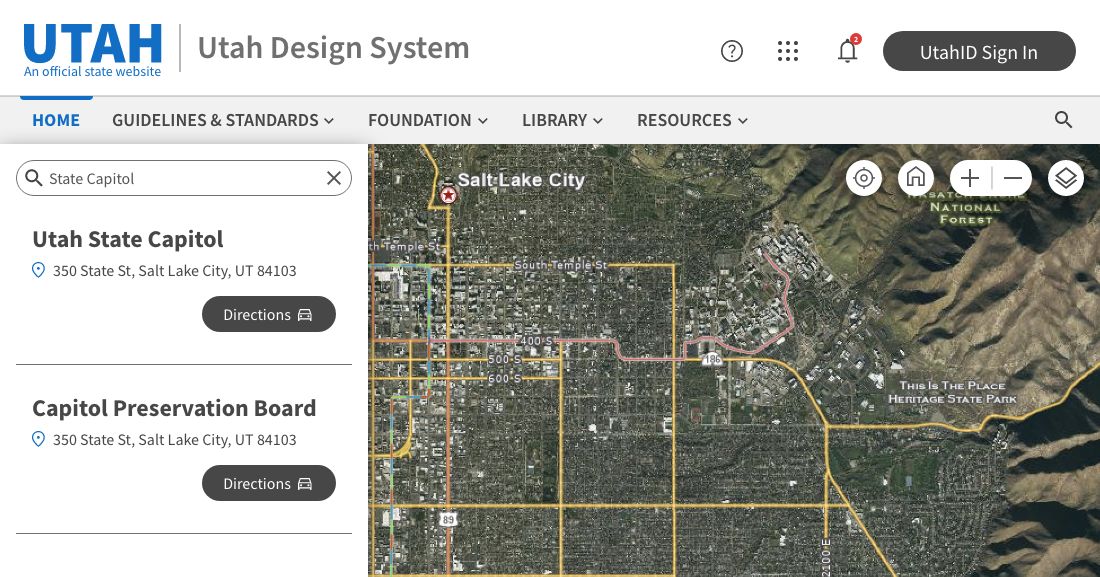Click the help question mark icon
This screenshot has height=577, width=1100.
tap(732, 51)
